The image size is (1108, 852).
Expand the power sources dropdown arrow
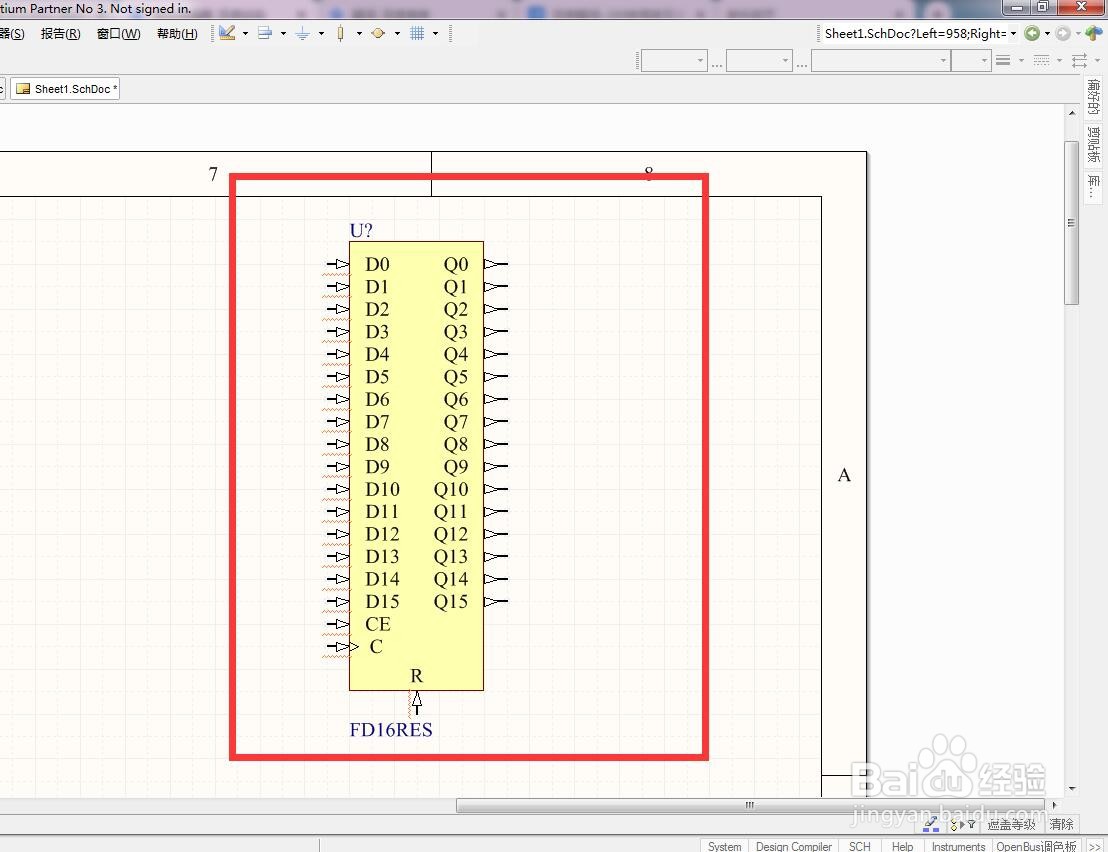click(x=322, y=33)
